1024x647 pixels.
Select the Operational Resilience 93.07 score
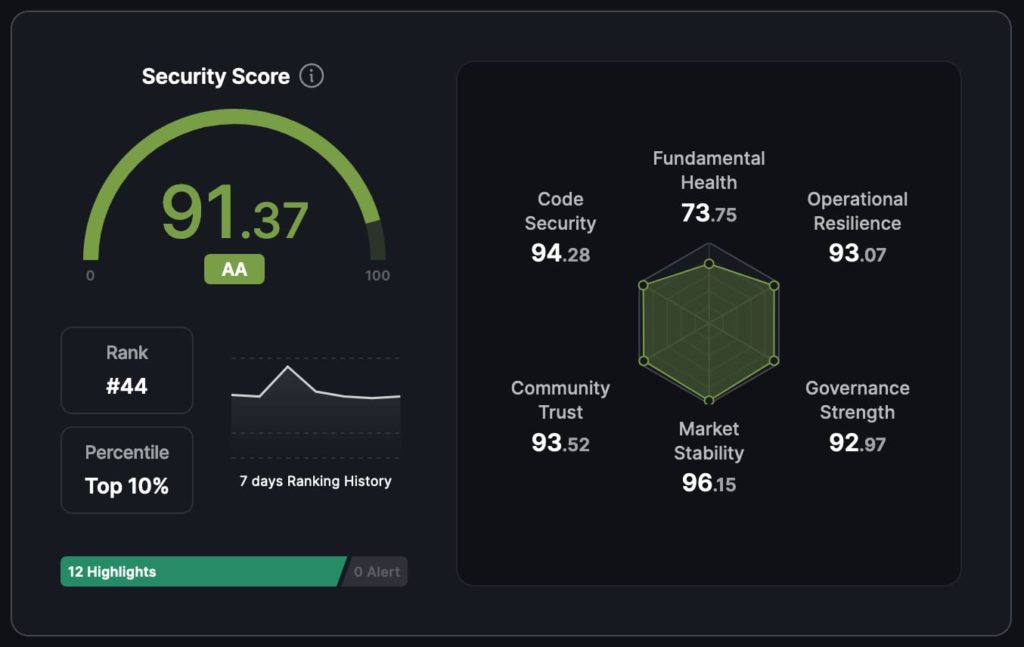[x=857, y=227]
